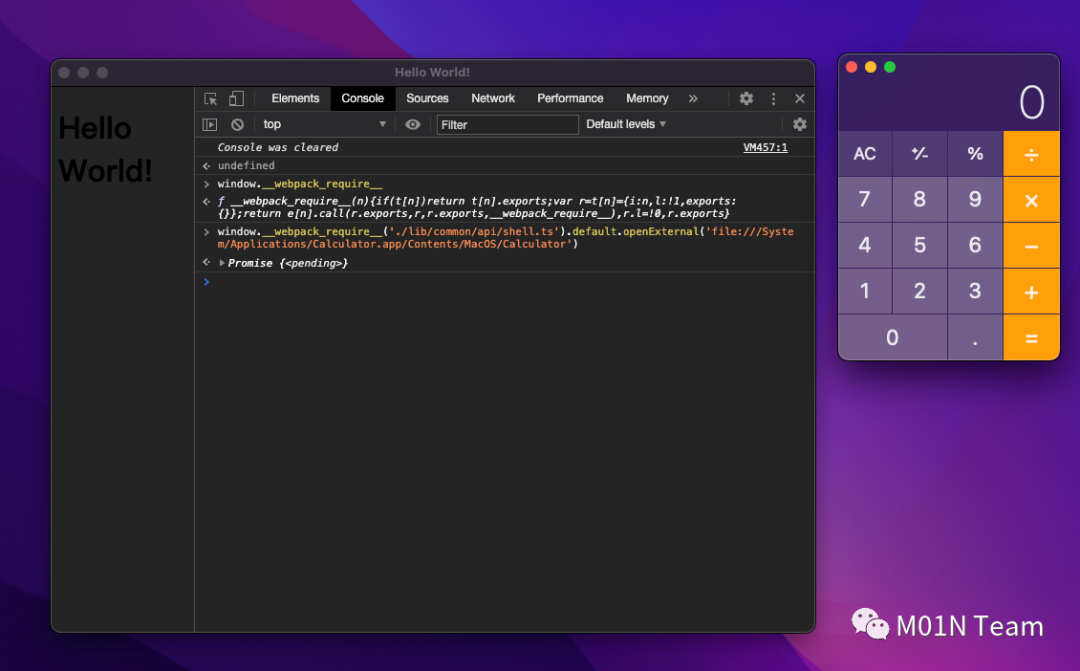The height and width of the screenshot is (671, 1080).
Task: Click the Hello World! window title bar
Action: pos(433,72)
